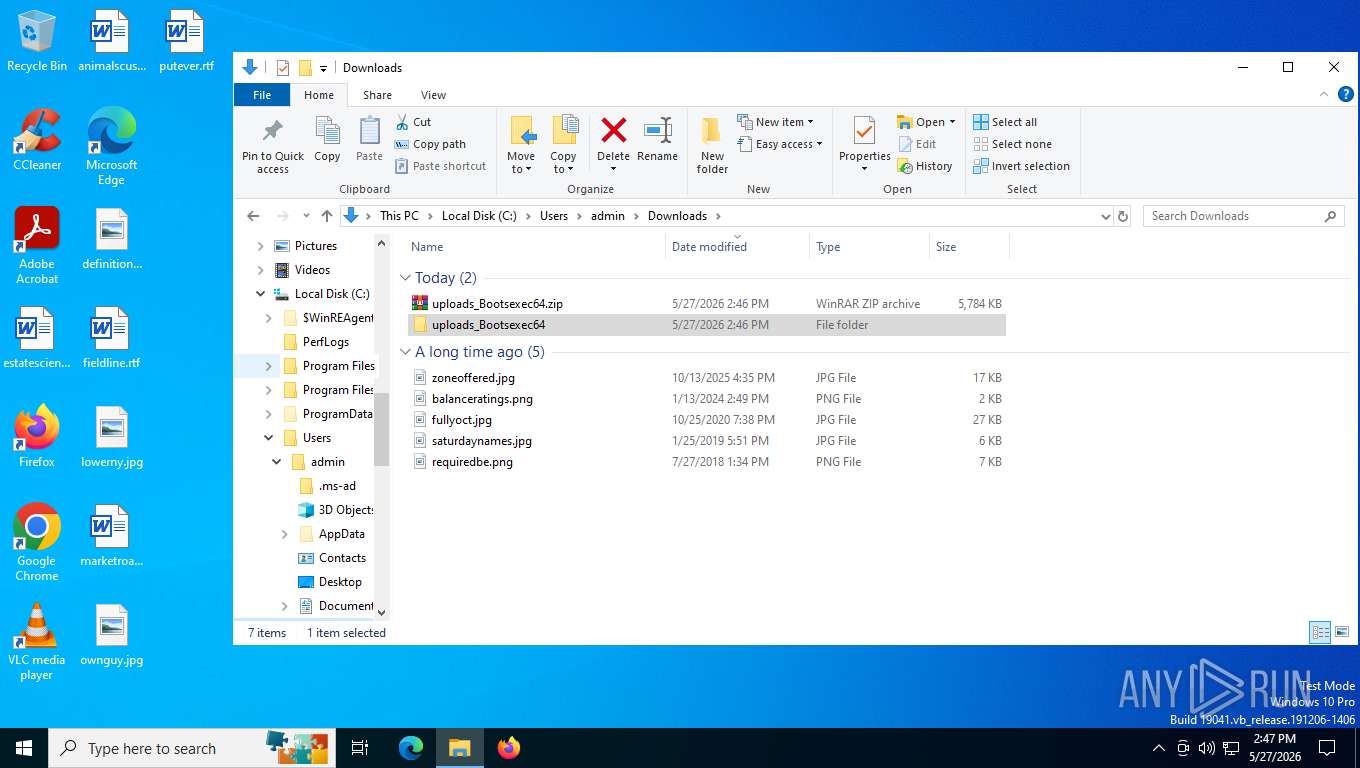This screenshot has height=768, width=1360.
Task: Select the uploads_Bootsexec64 folder
Action: 706,325
